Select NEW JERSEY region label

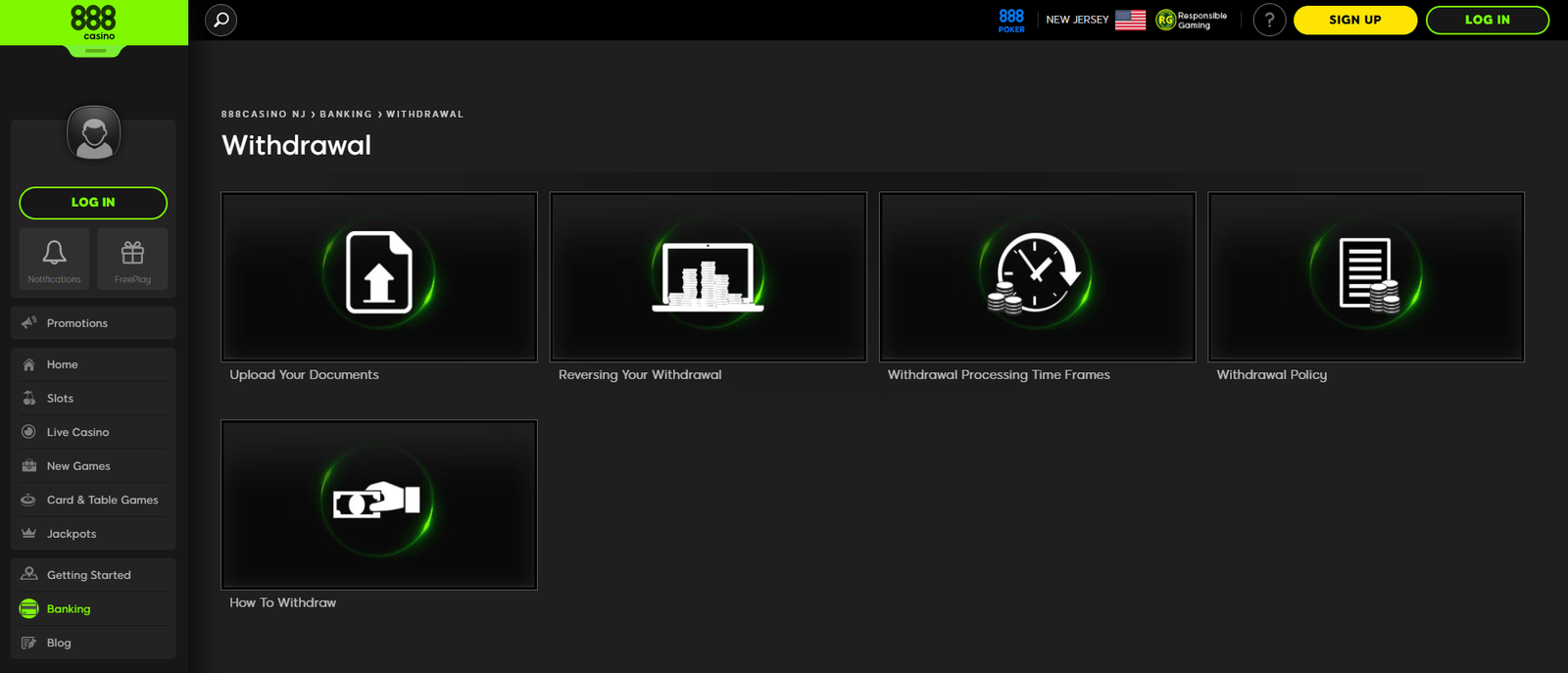(x=1077, y=20)
